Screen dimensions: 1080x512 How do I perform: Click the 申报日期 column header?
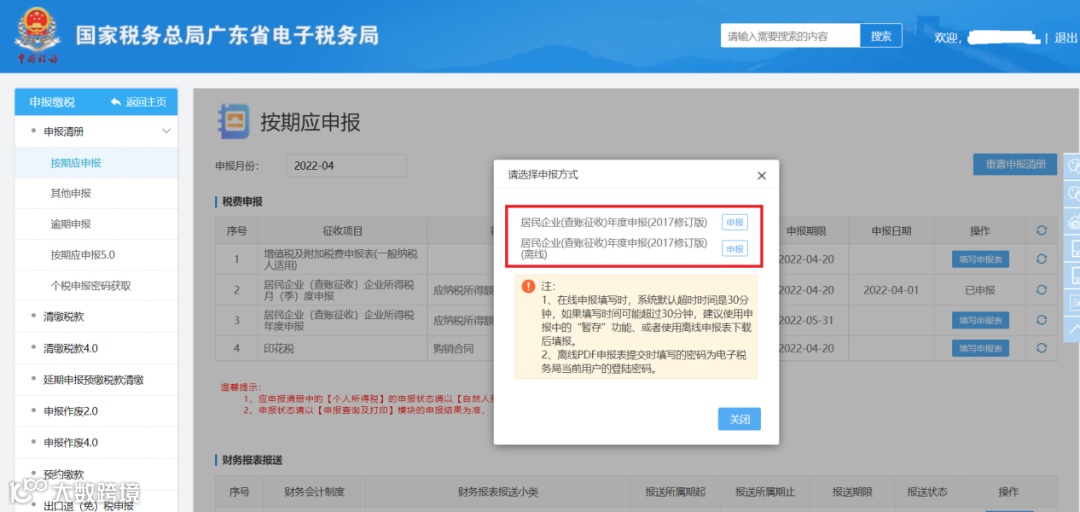click(x=891, y=231)
